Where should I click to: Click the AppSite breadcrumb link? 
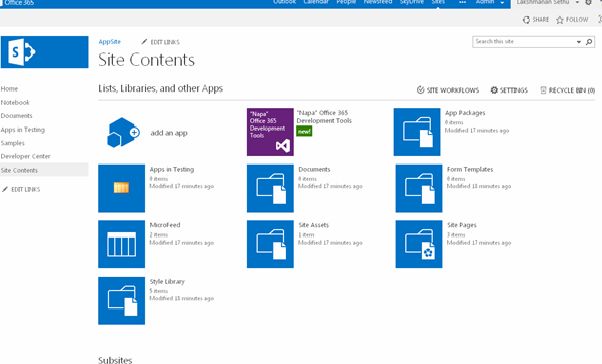(109, 41)
